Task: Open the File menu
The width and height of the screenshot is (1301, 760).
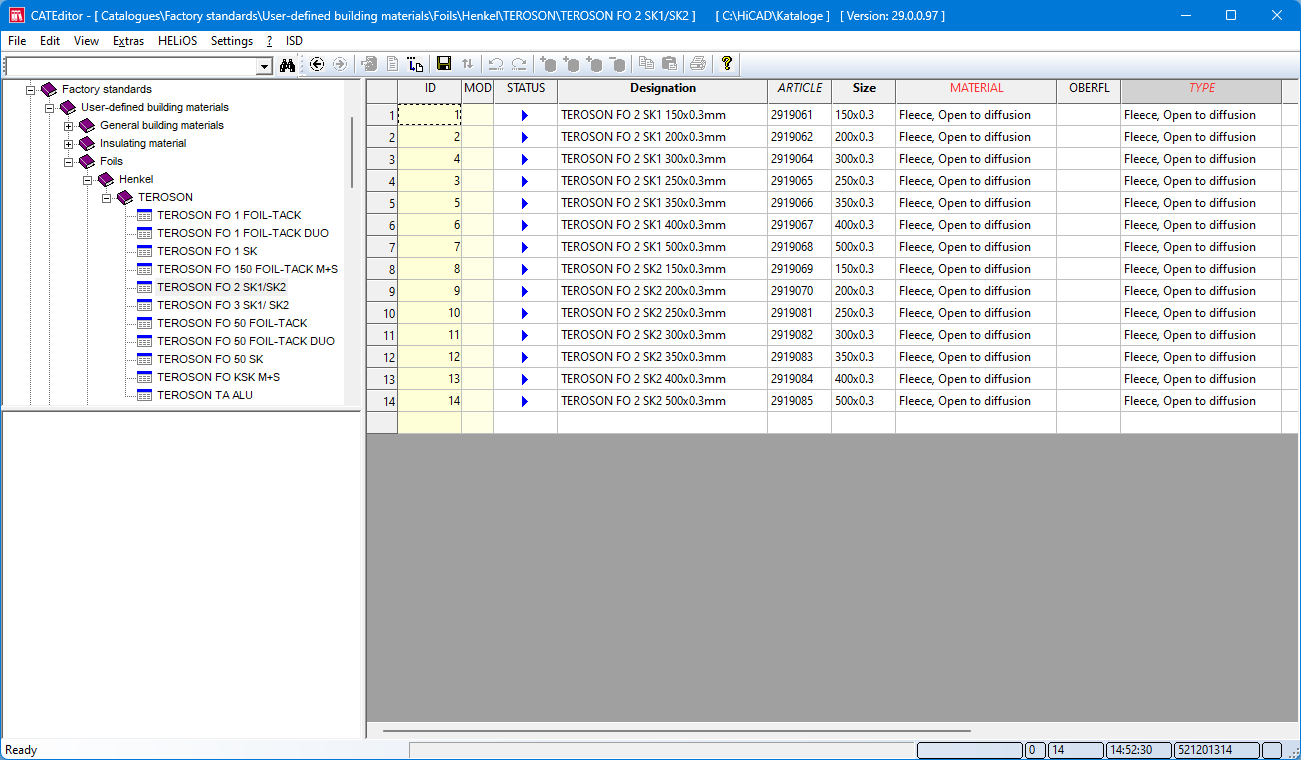Action: (17, 41)
